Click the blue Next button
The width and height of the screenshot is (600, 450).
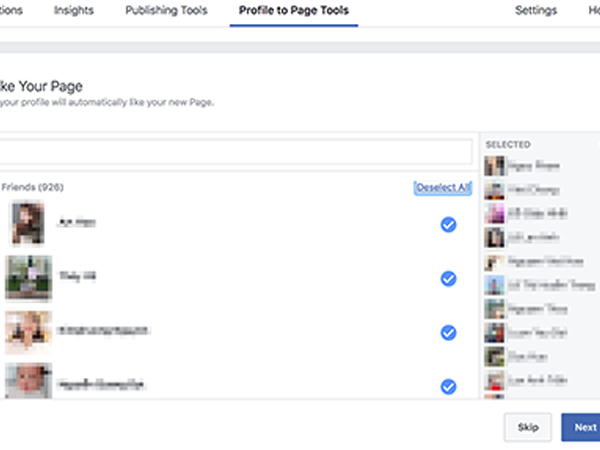581,427
